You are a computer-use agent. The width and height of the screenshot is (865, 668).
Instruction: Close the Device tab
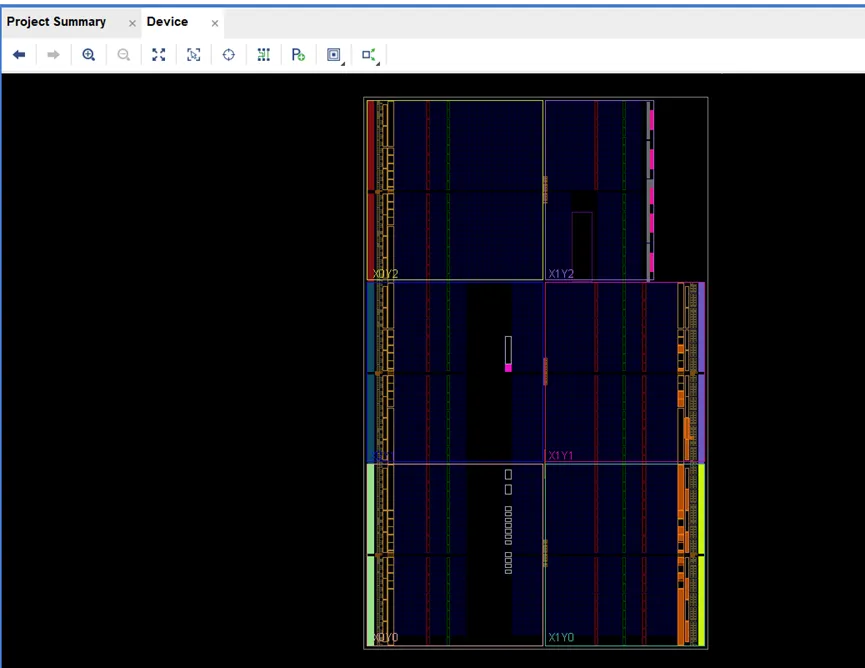(215, 23)
